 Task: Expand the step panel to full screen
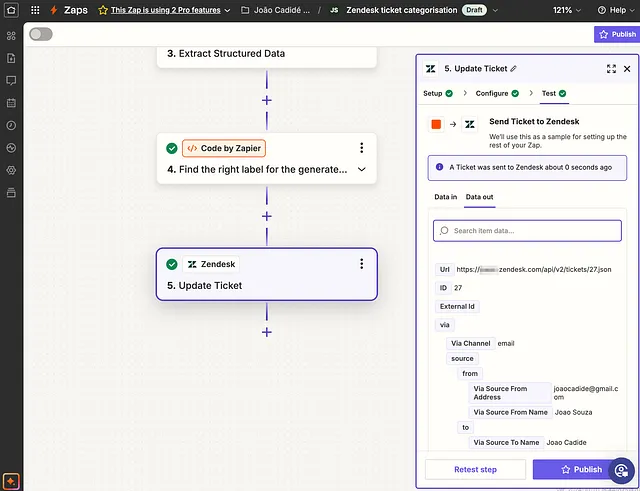pyautogui.click(x=611, y=69)
